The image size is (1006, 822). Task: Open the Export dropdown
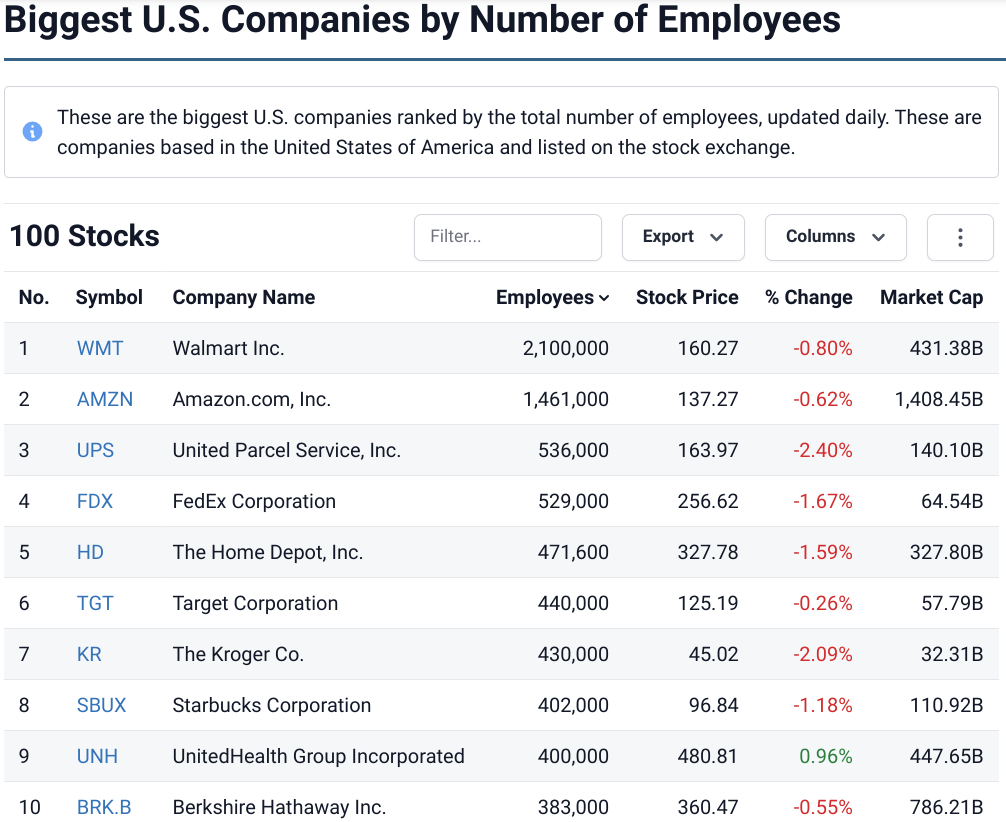(683, 237)
